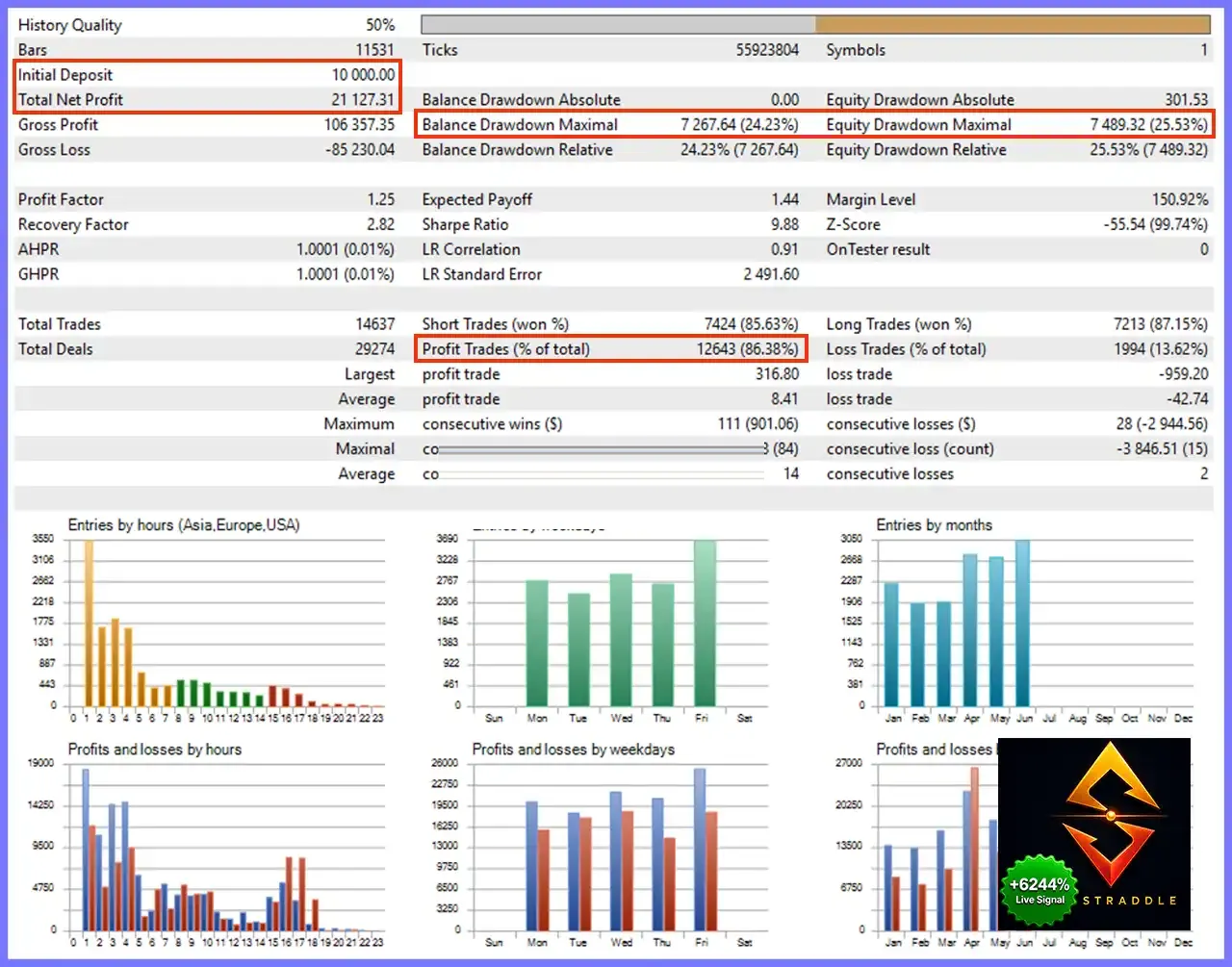Select the consecutive loss (count) value
This screenshot has width=1232, height=967.
tap(1162, 450)
